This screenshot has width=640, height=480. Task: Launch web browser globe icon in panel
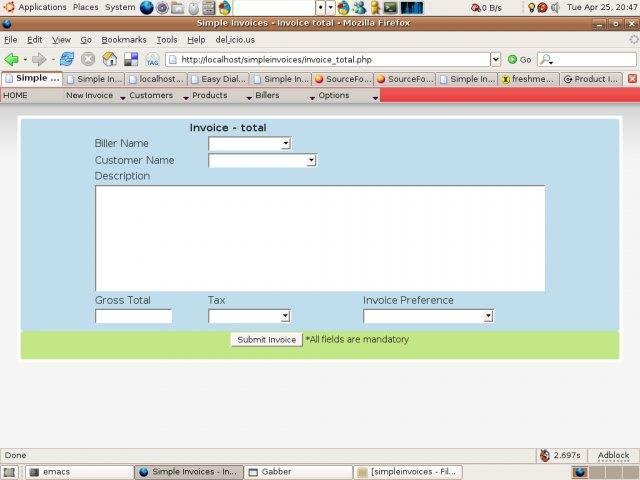tap(147, 8)
